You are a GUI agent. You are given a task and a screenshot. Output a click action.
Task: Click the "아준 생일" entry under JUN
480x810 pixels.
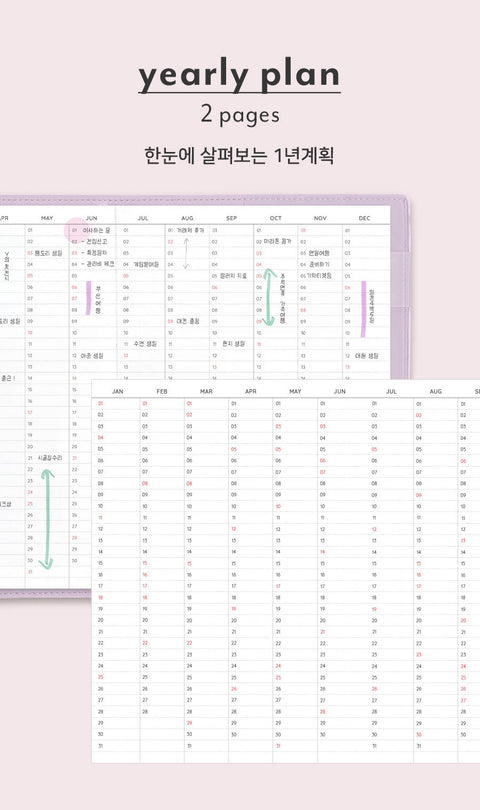coord(92,356)
